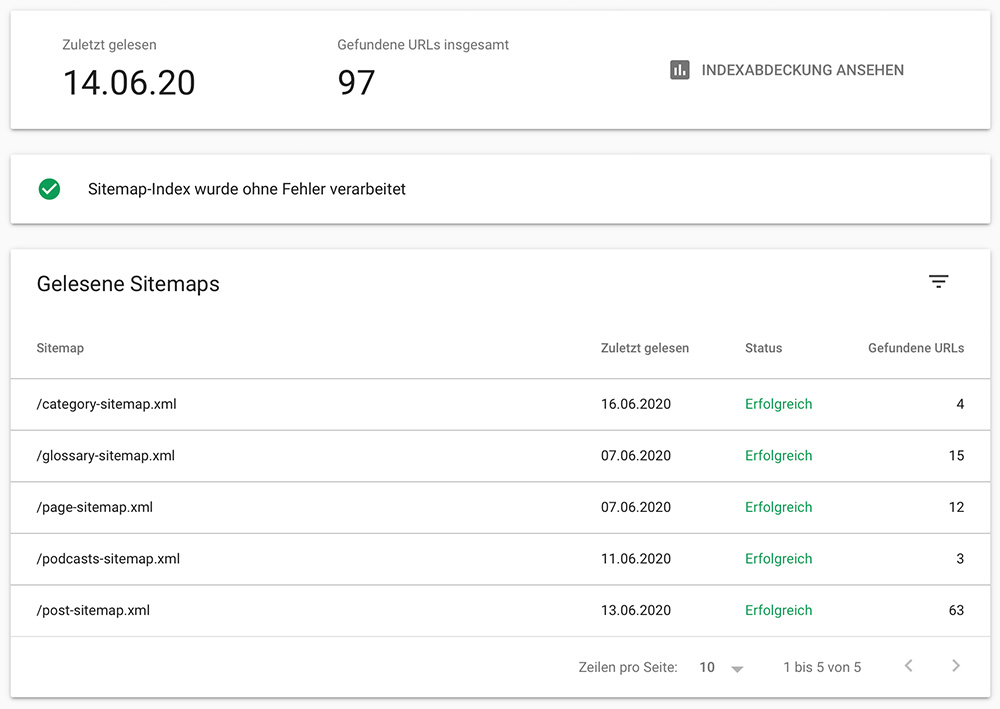Click the green checkmark status icon
1000x709 pixels.
click(x=49, y=189)
